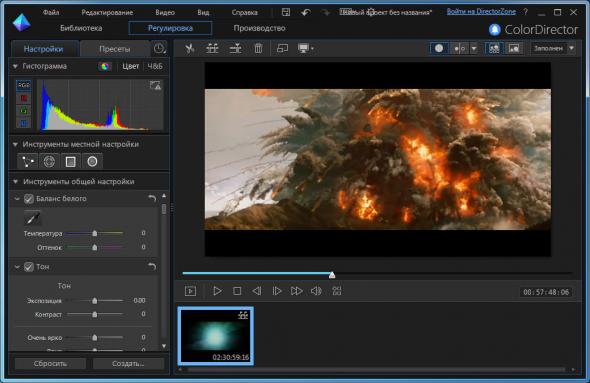Reset the Баланс белого section
This screenshot has width=590, height=383.
coord(152,198)
